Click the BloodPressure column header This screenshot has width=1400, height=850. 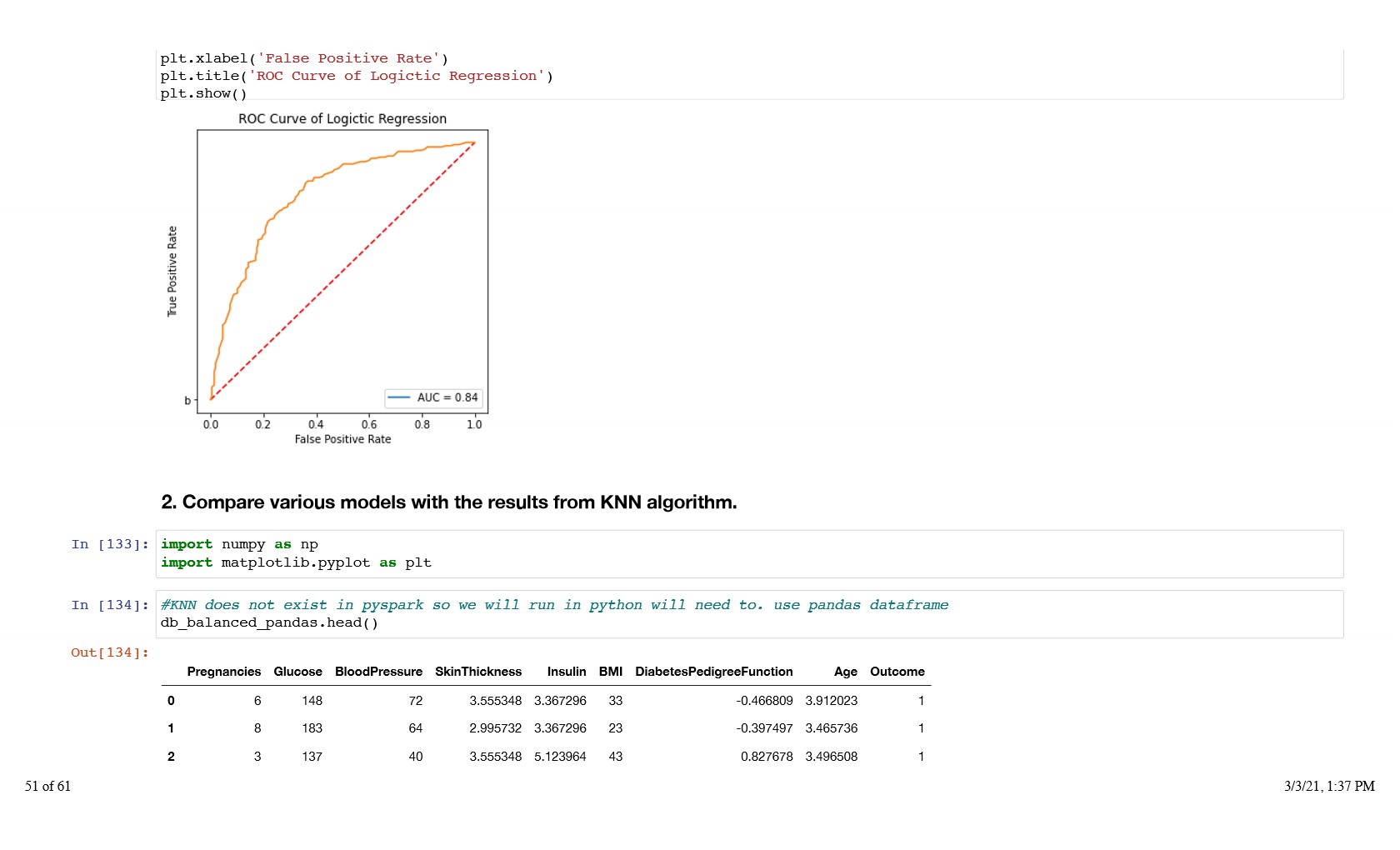[378, 672]
